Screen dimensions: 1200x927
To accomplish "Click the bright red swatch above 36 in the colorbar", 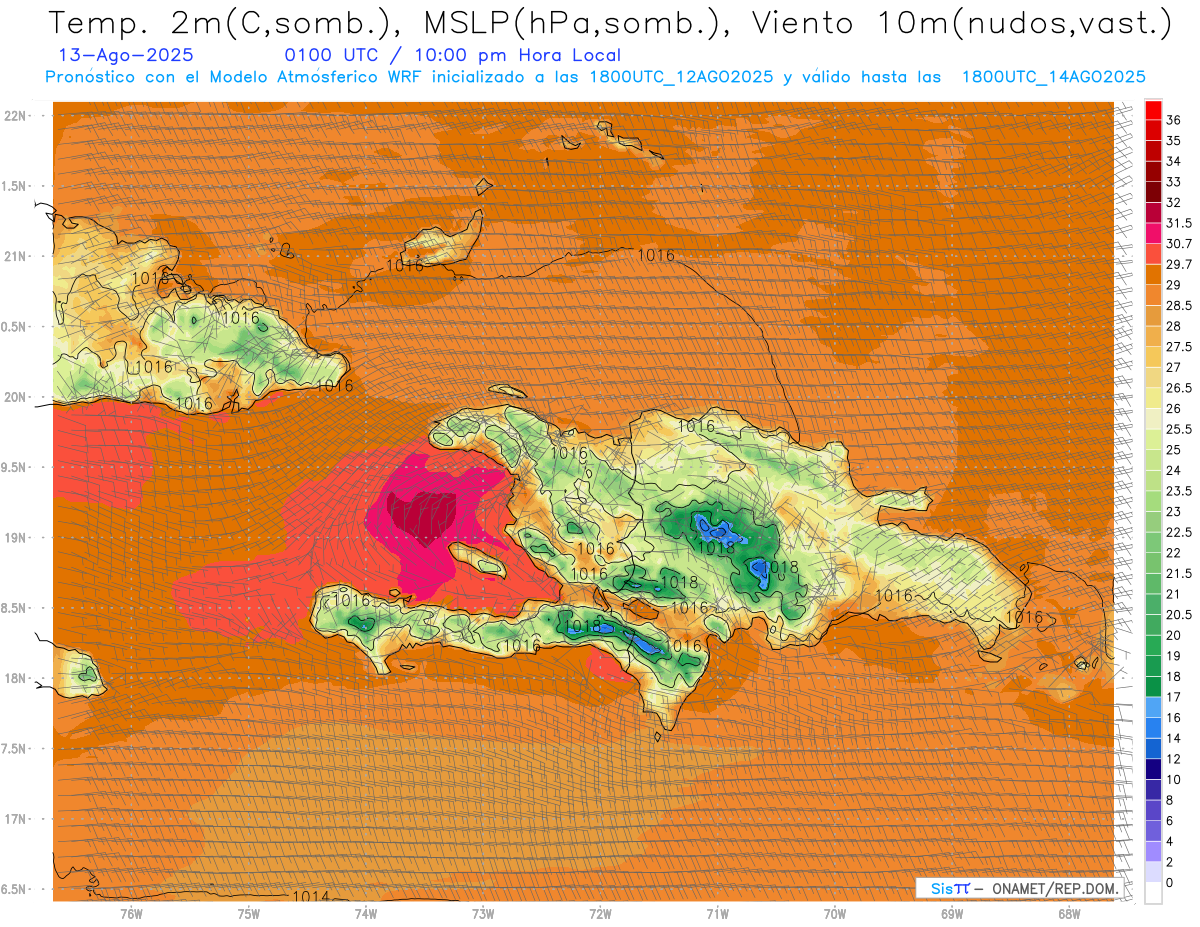I will pos(1153,110).
